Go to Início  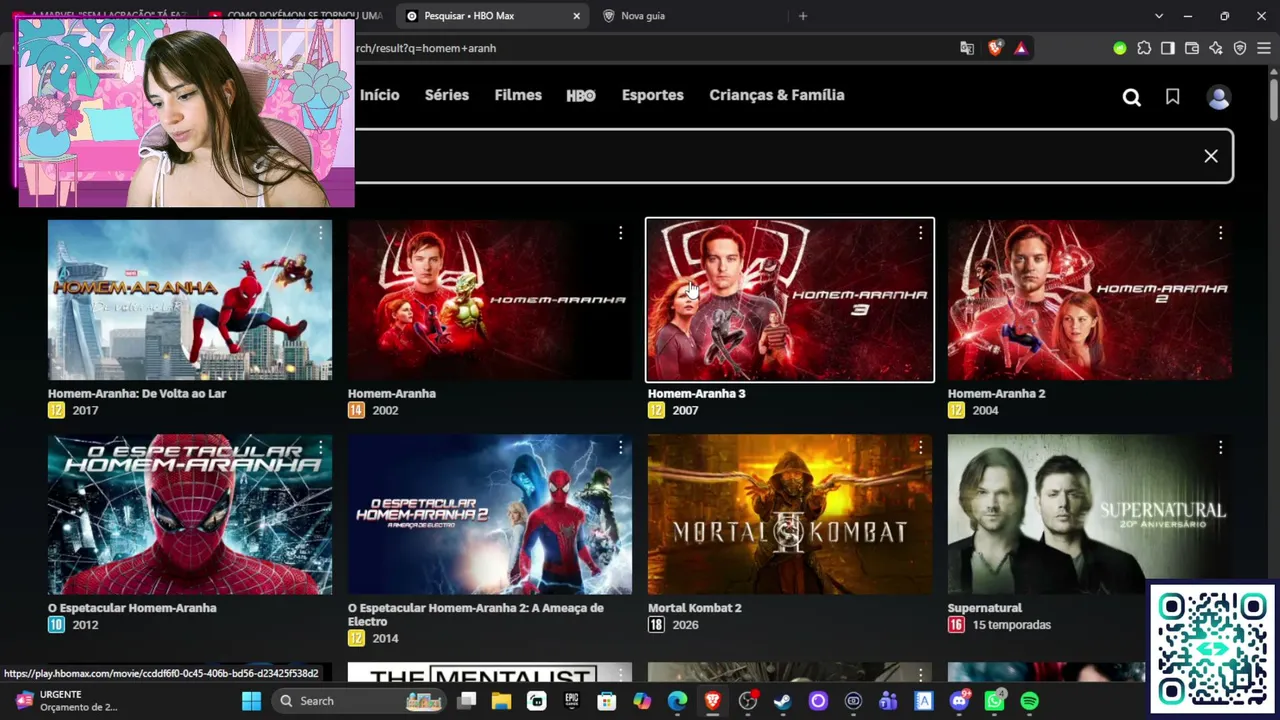click(380, 95)
